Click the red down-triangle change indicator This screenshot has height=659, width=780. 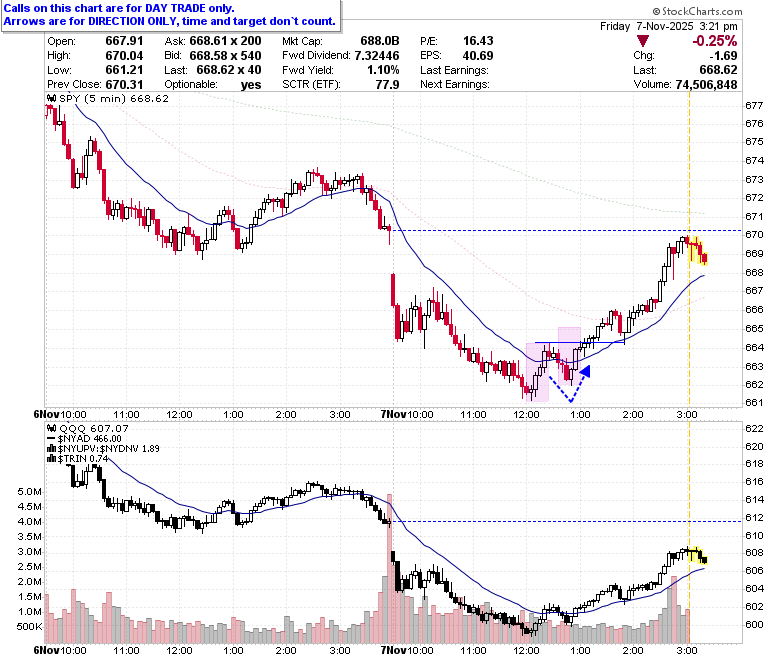point(643,41)
